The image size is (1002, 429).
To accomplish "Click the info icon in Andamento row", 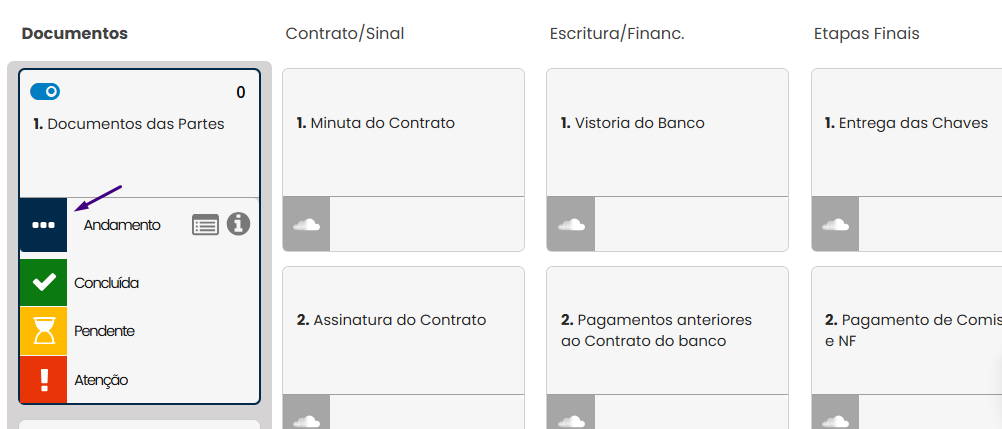I will (x=238, y=224).
